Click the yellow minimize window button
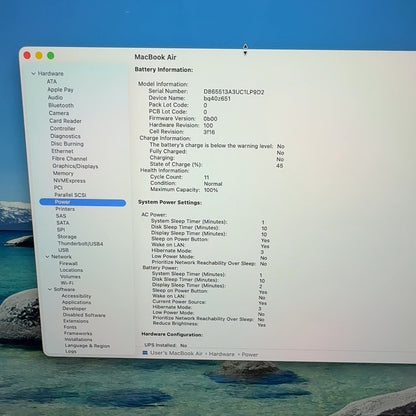Screen dimensions: 416x416 point(39,56)
